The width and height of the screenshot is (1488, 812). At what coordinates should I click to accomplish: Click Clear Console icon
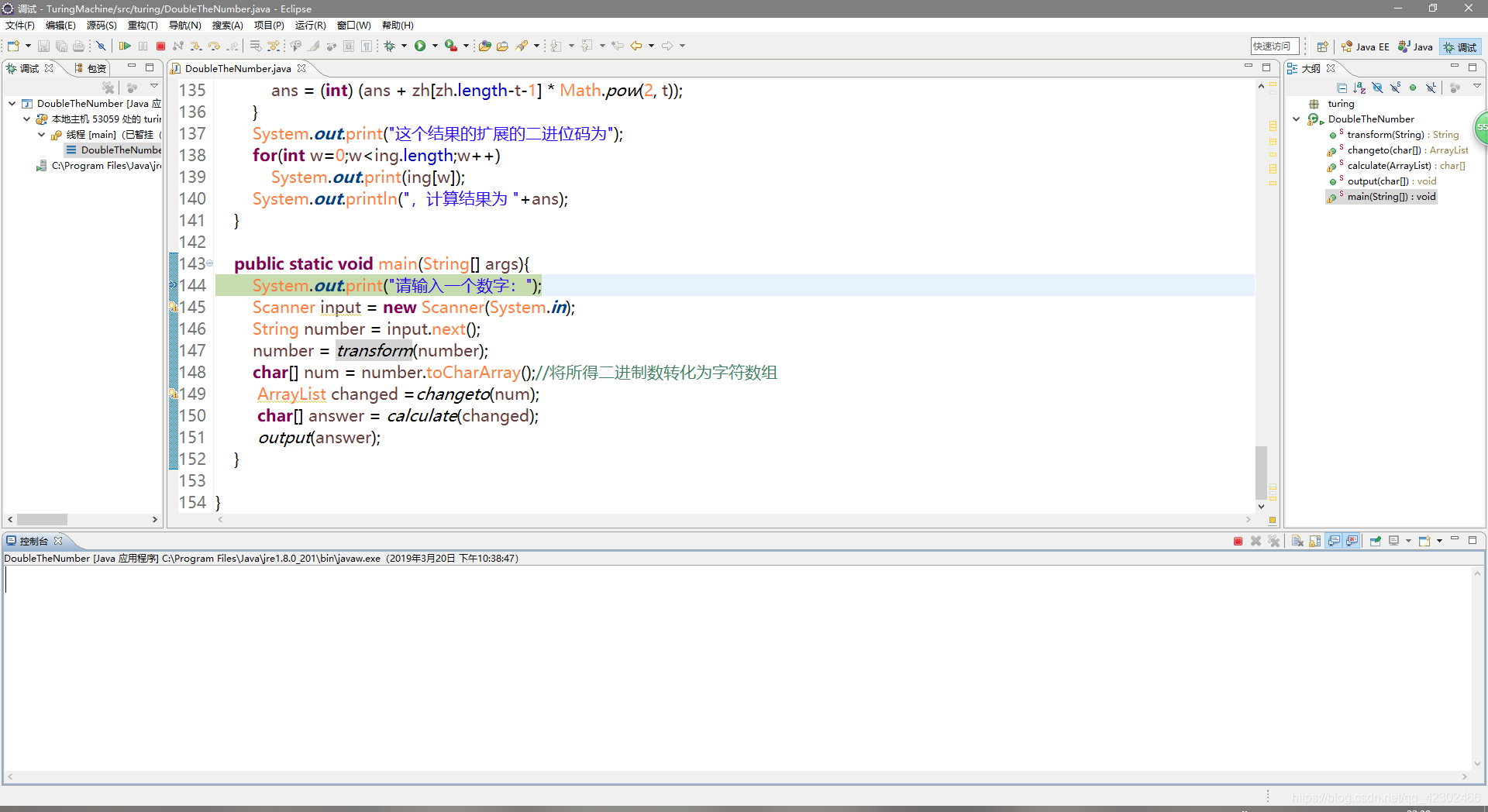pyautogui.click(x=1297, y=541)
